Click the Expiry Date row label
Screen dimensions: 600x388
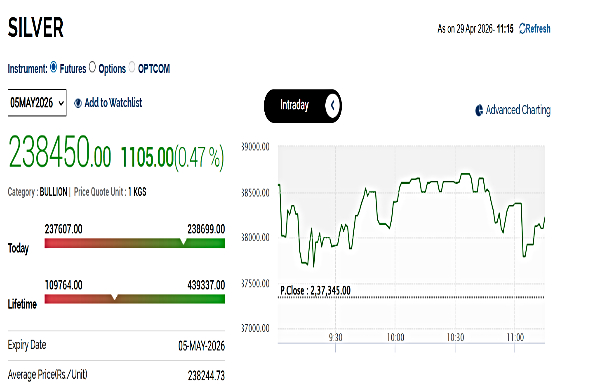pos(27,345)
